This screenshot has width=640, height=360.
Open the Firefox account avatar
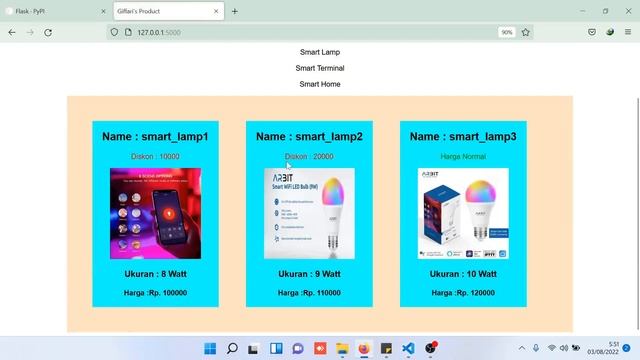pos(610,32)
